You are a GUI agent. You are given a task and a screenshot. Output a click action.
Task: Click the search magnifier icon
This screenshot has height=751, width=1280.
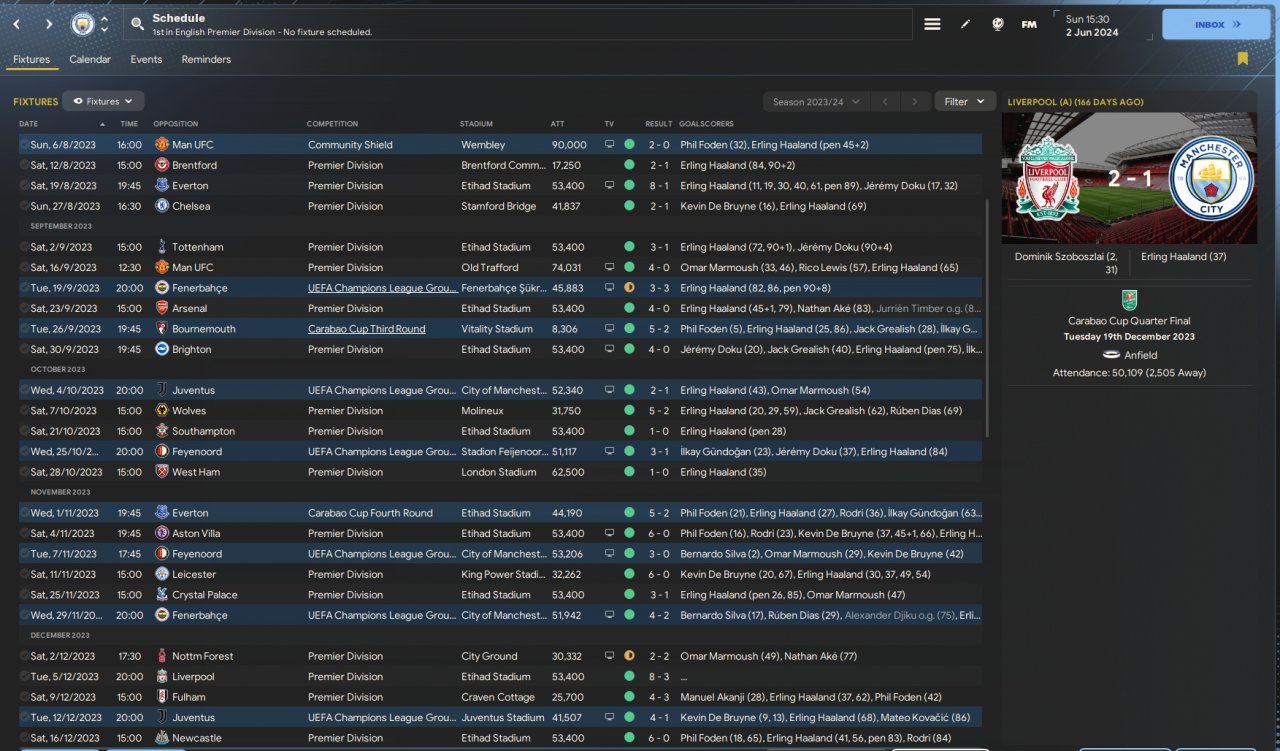137,24
